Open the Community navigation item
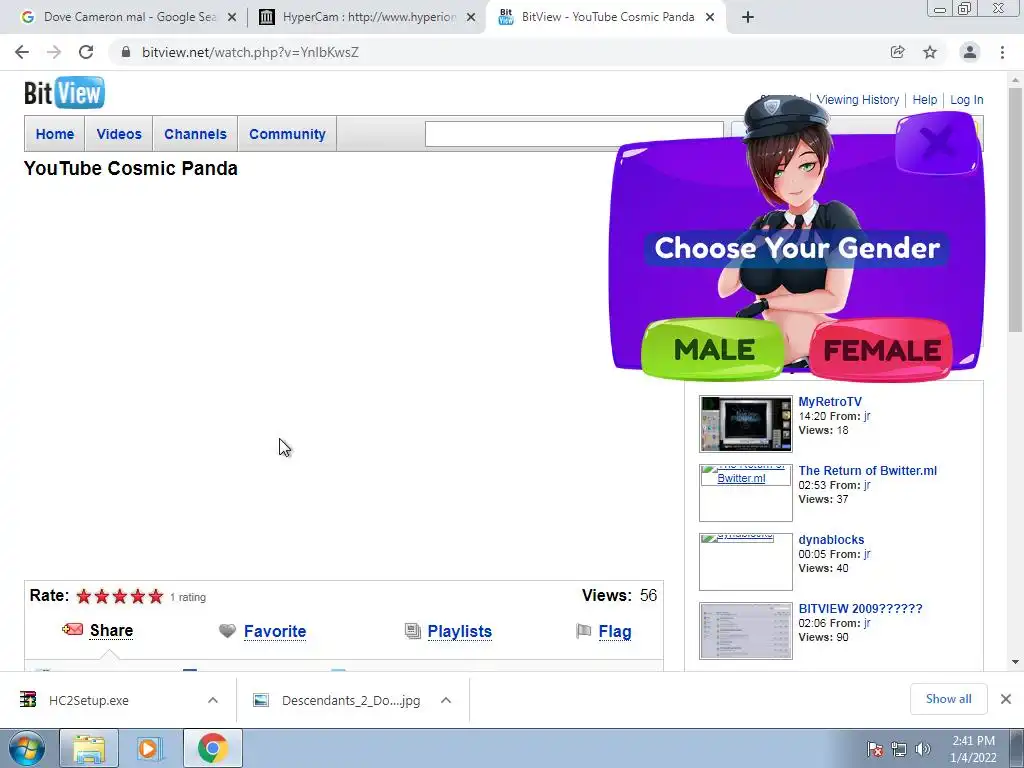 pyautogui.click(x=287, y=134)
